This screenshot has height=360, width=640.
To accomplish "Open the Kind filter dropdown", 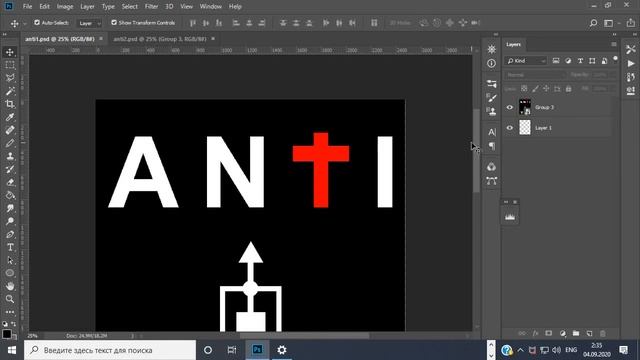I will [x=526, y=61].
